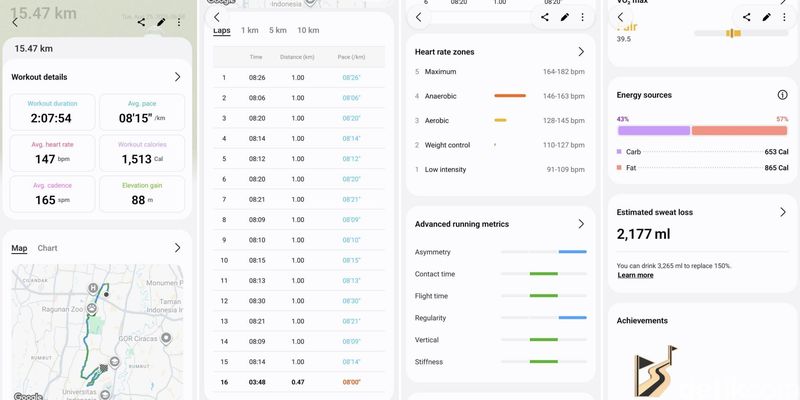Open the Avg. heart rate tile
Image resolution: width=800 pixels, height=400 pixels.
(x=52, y=153)
